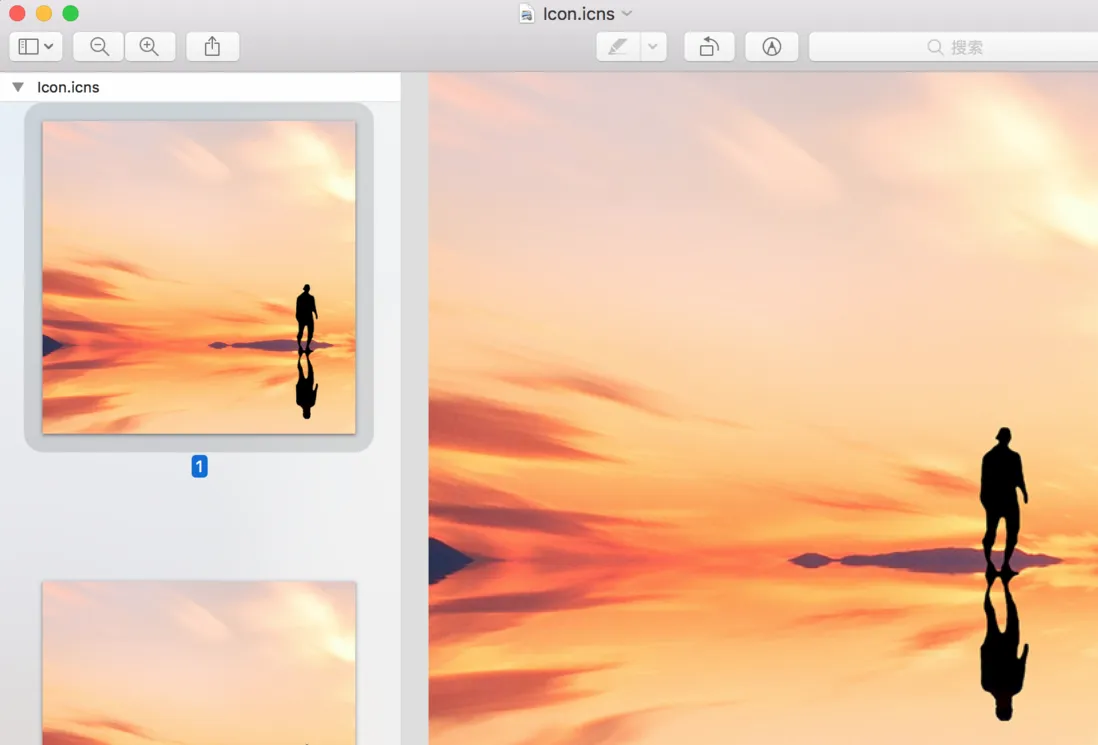The height and width of the screenshot is (745, 1098).
Task: Select the second icon thumbnail
Action: tap(199, 662)
